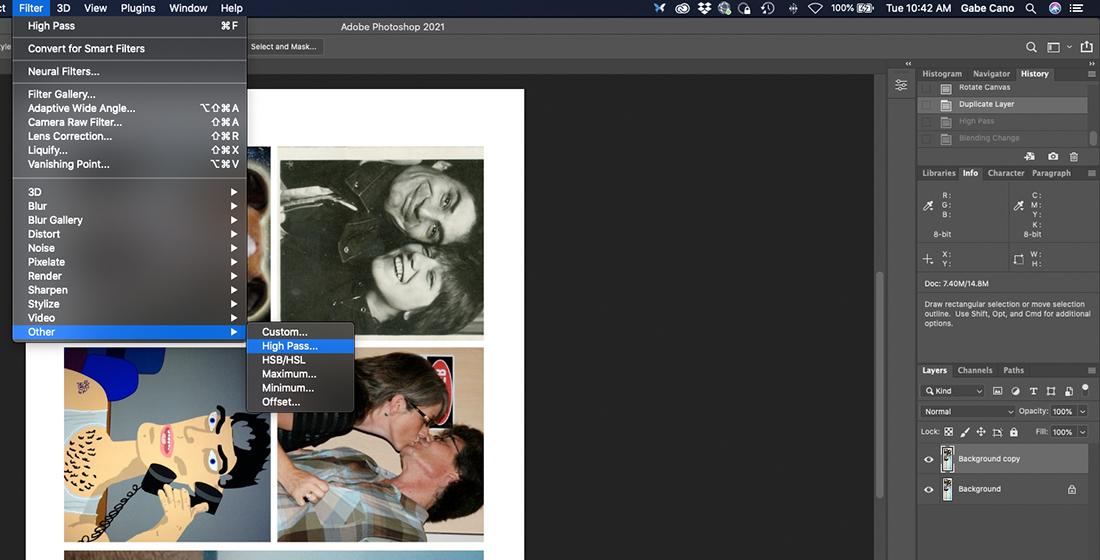Filter layers by adjustment layers icon
1100x560 pixels.
click(1015, 391)
